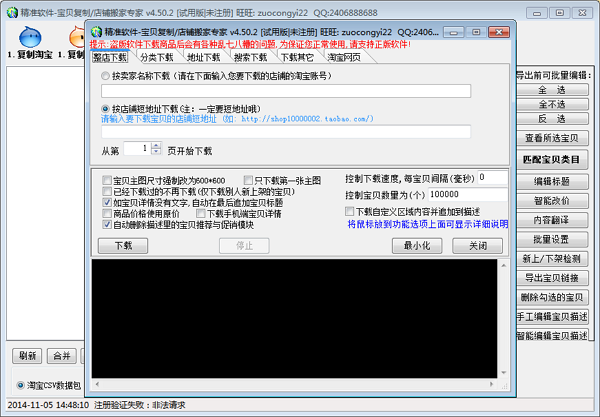Click the seller account name input field
600x417 pixels.
pyautogui.click(x=286, y=91)
